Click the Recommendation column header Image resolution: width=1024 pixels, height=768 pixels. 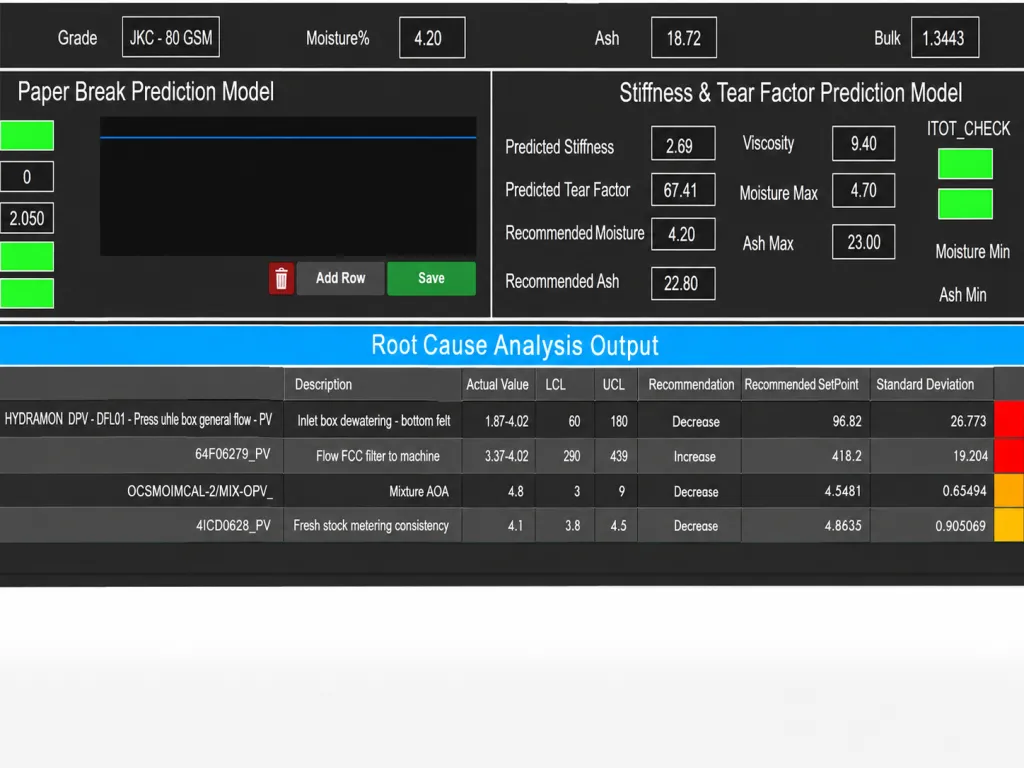pyautogui.click(x=690, y=384)
